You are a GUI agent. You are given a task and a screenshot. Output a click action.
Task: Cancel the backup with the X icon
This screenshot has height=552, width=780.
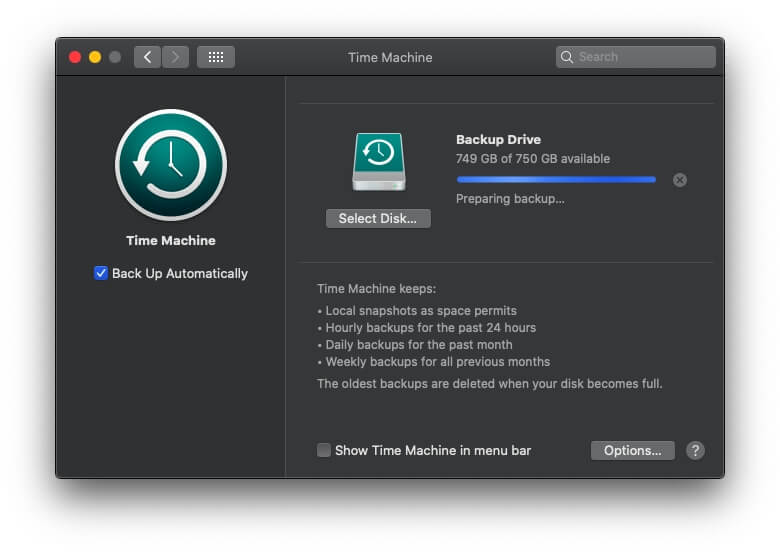[x=680, y=180]
